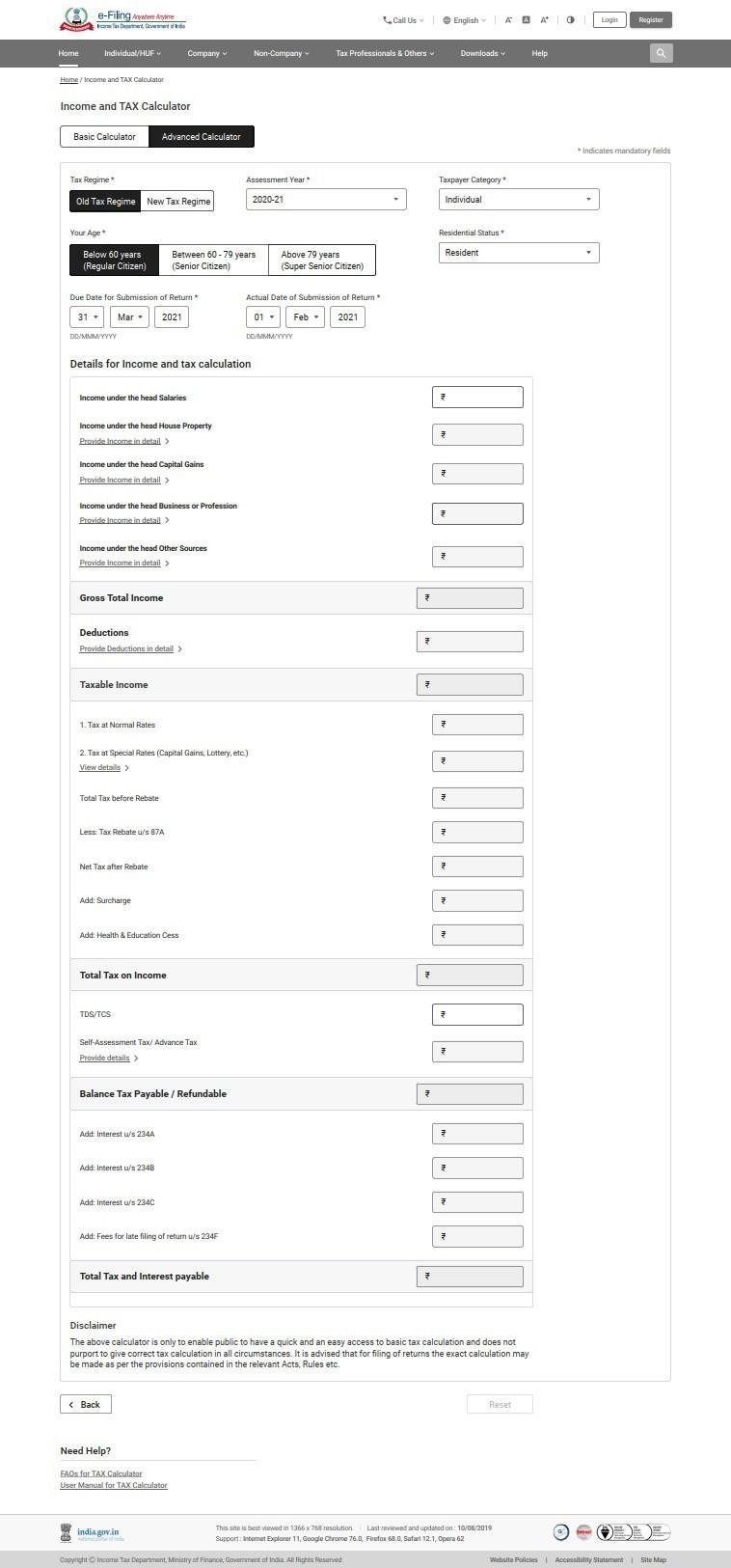Open the Residential Status dropdown

[x=518, y=252]
